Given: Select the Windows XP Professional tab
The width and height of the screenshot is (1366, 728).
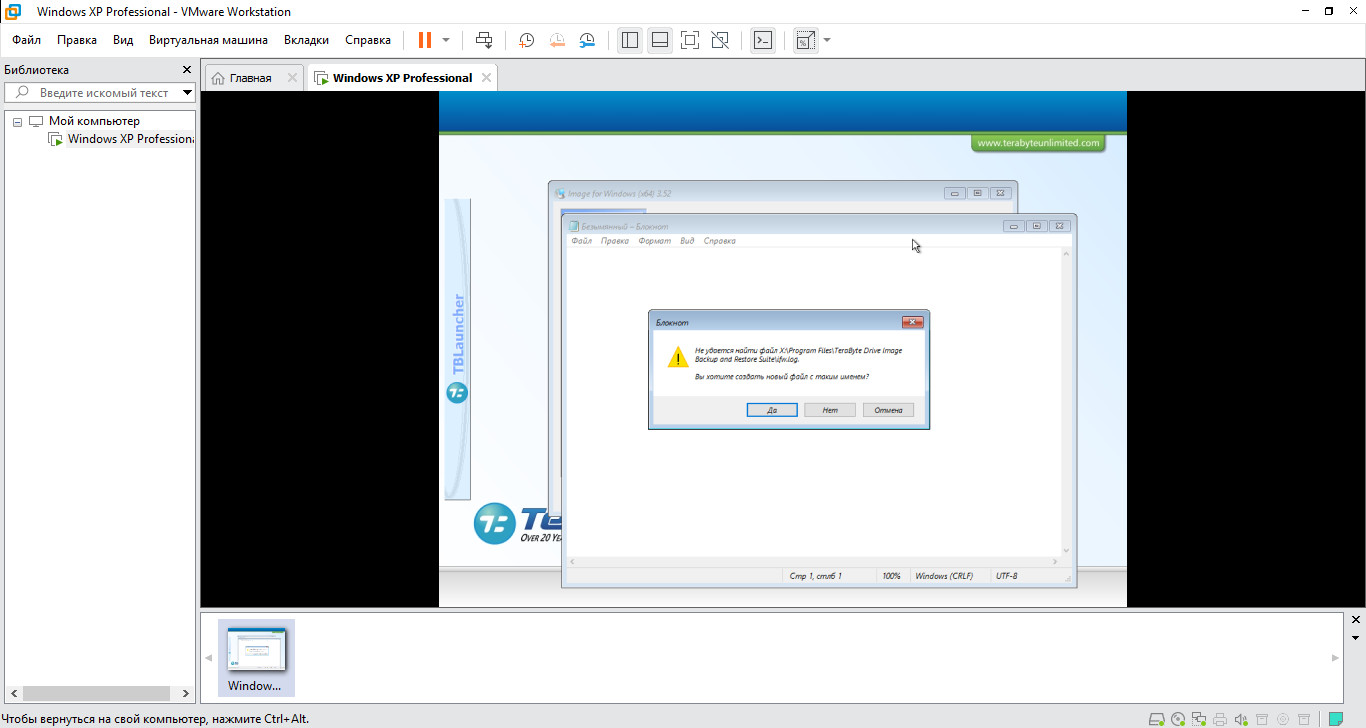Looking at the screenshot, I should (x=402, y=78).
